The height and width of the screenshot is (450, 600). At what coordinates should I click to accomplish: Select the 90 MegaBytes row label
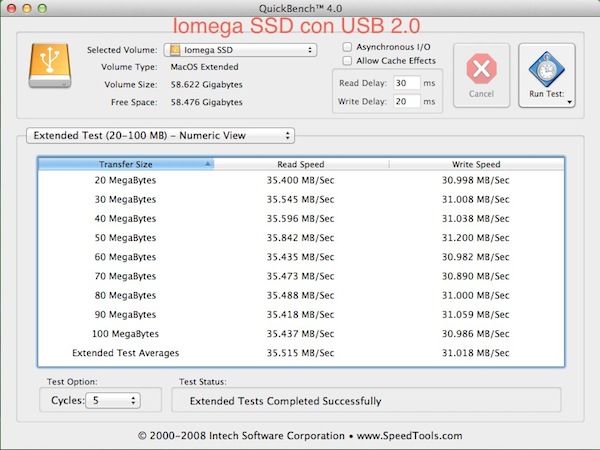[x=126, y=315]
